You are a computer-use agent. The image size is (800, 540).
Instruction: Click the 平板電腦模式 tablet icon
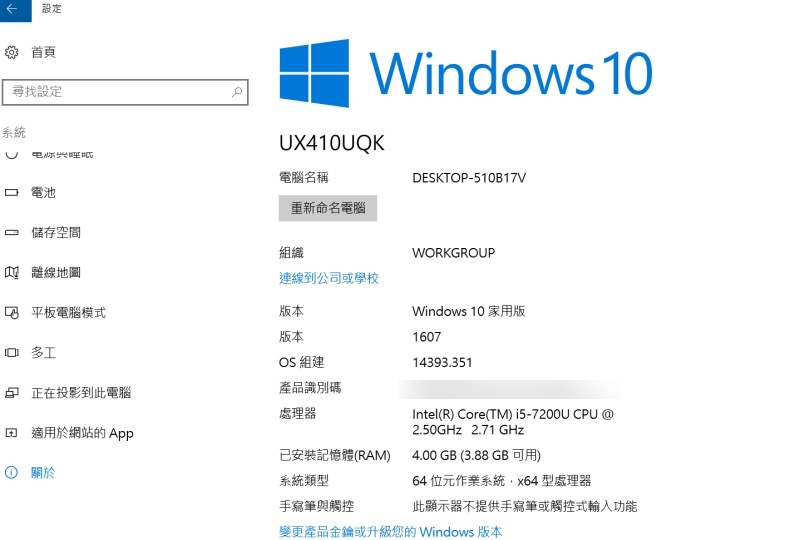12,312
